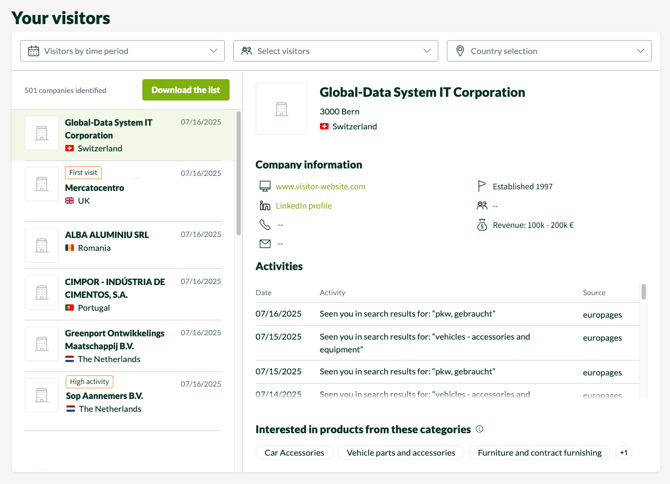
Task: Click the building logo of Sop Aannemers B.V.
Action: tap(41, 395)
